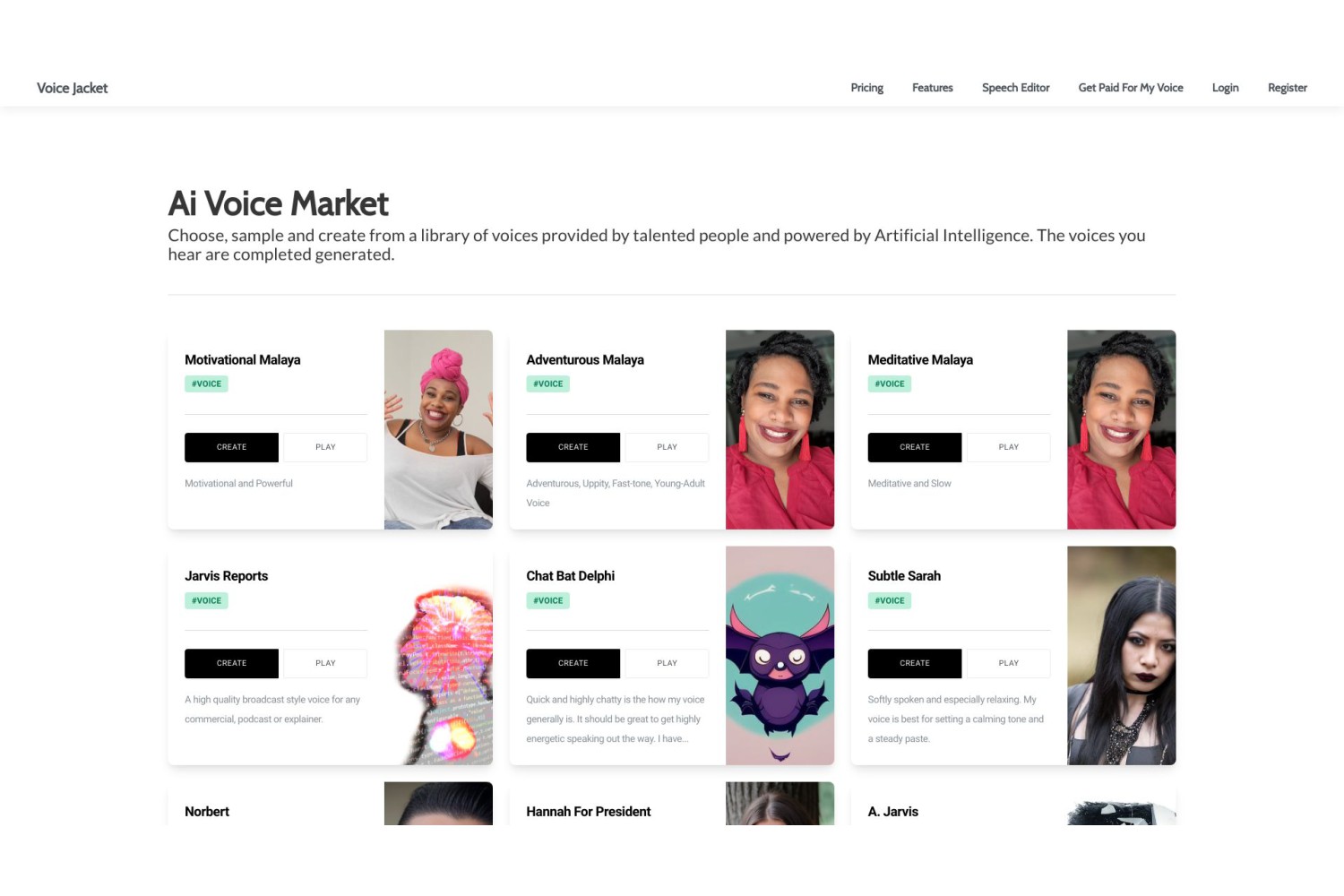Image resolution: width=1344 pixels, height=896 pixels.
Task: Open the Voice Jacket home logo
Action: [x=72, y=88]
